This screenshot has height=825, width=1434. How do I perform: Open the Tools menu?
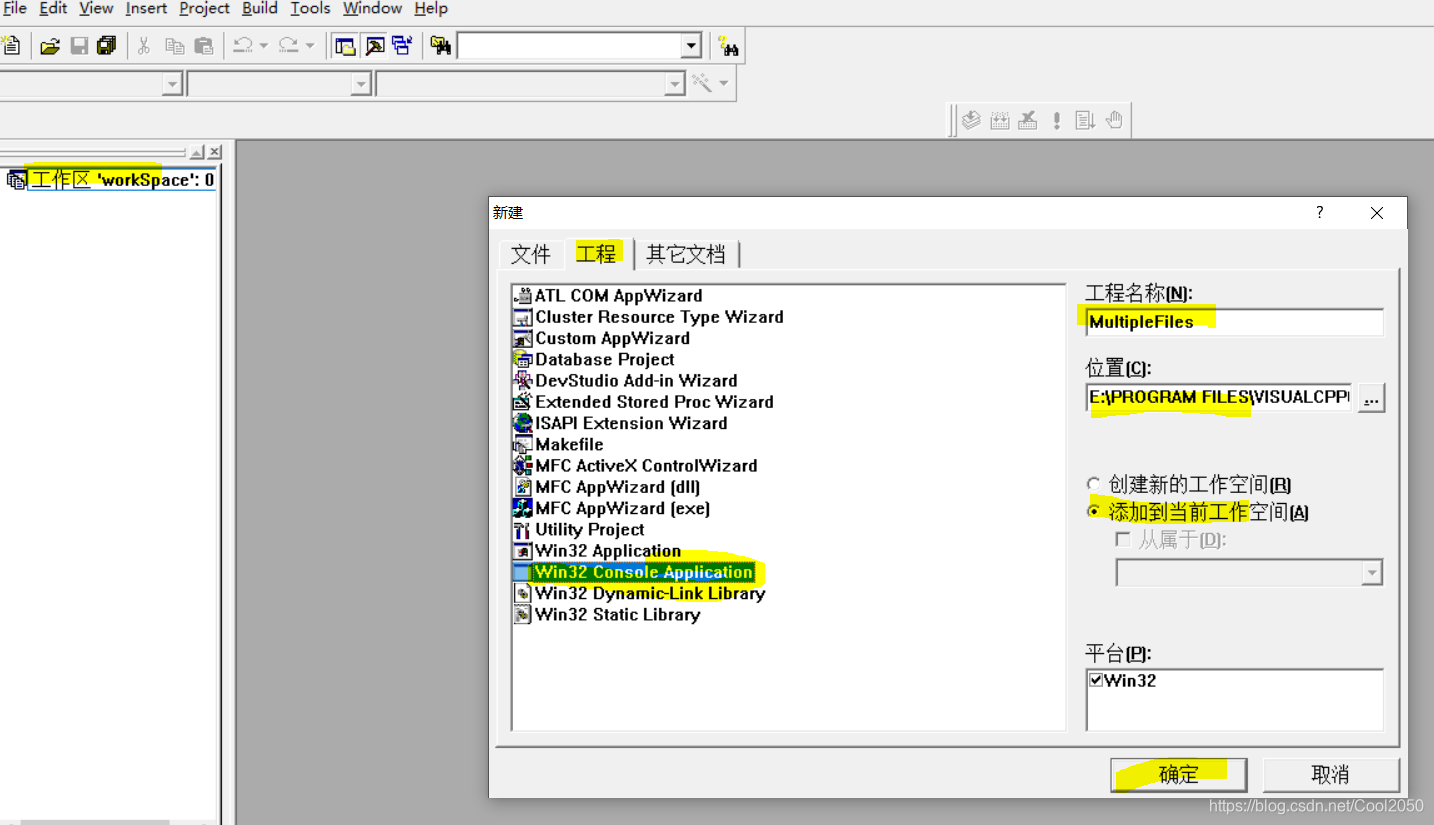(x=310, y=9)
